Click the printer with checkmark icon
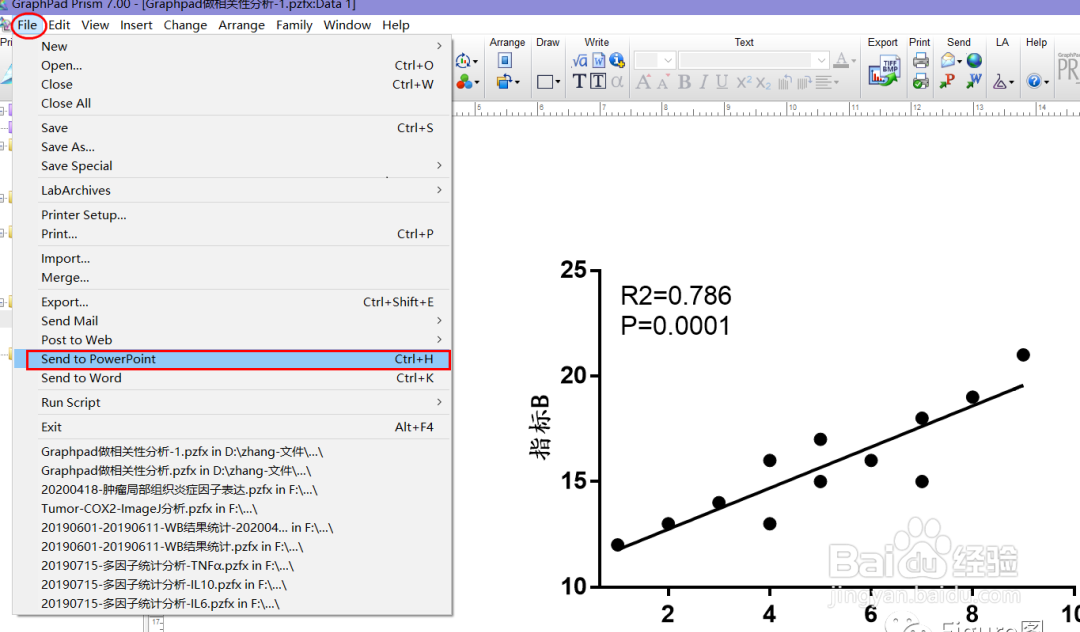The height and width of the screenshot is (632, 1080). coord(920,82)
